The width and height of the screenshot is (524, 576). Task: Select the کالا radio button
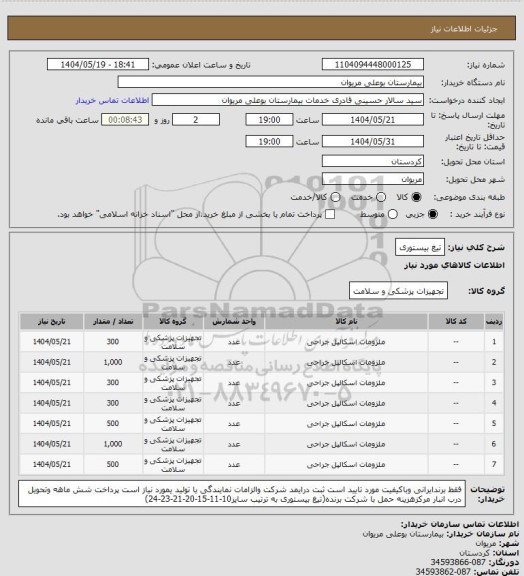coord(416,197)
